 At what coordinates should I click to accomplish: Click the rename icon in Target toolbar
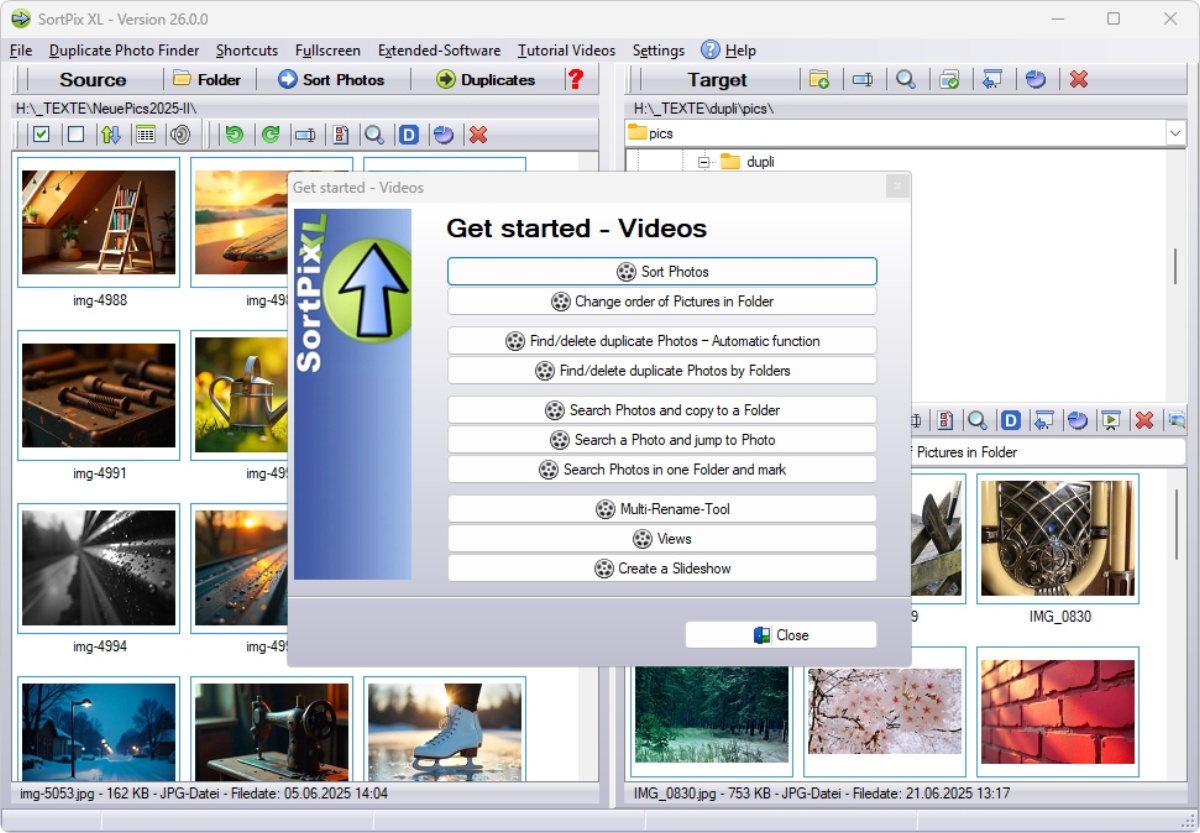coord(862,79)
